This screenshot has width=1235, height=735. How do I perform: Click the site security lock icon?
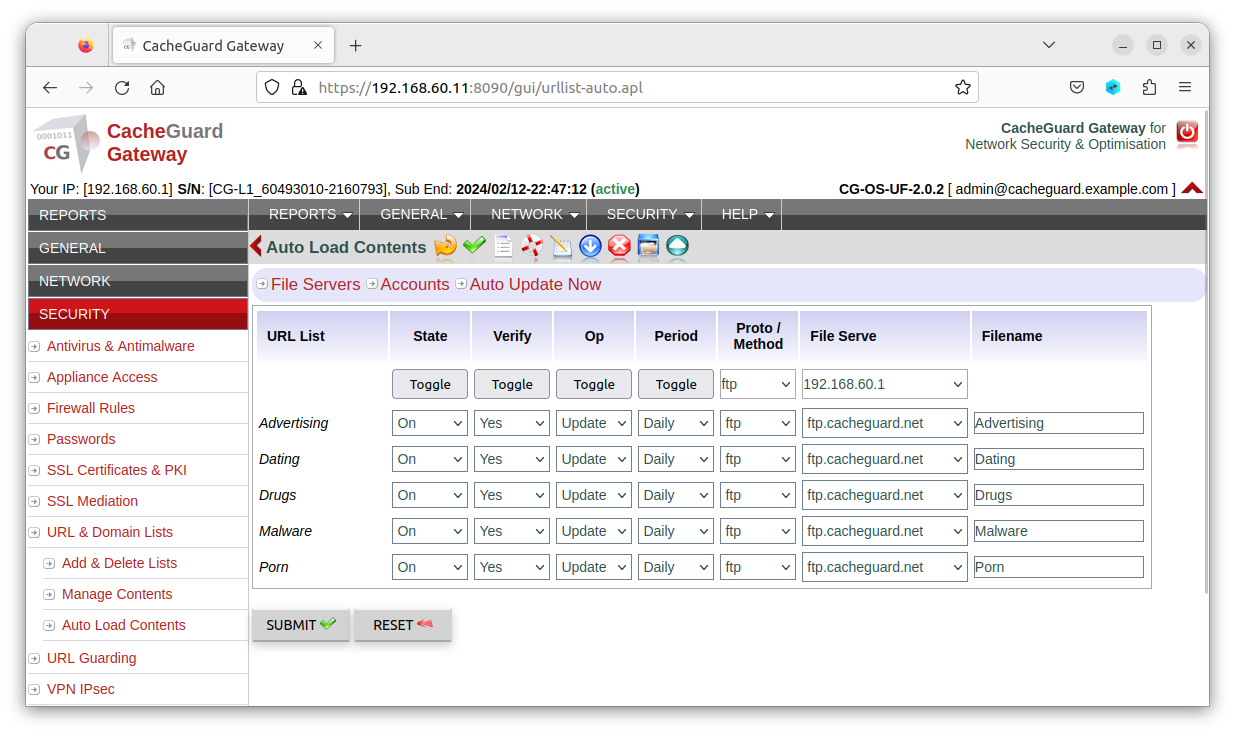(x=298, y=87)
